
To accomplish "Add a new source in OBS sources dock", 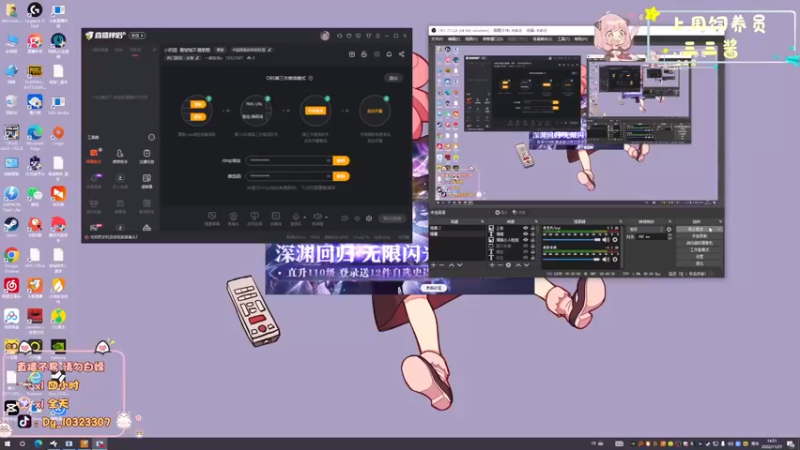I will click(x=492, y=265).
